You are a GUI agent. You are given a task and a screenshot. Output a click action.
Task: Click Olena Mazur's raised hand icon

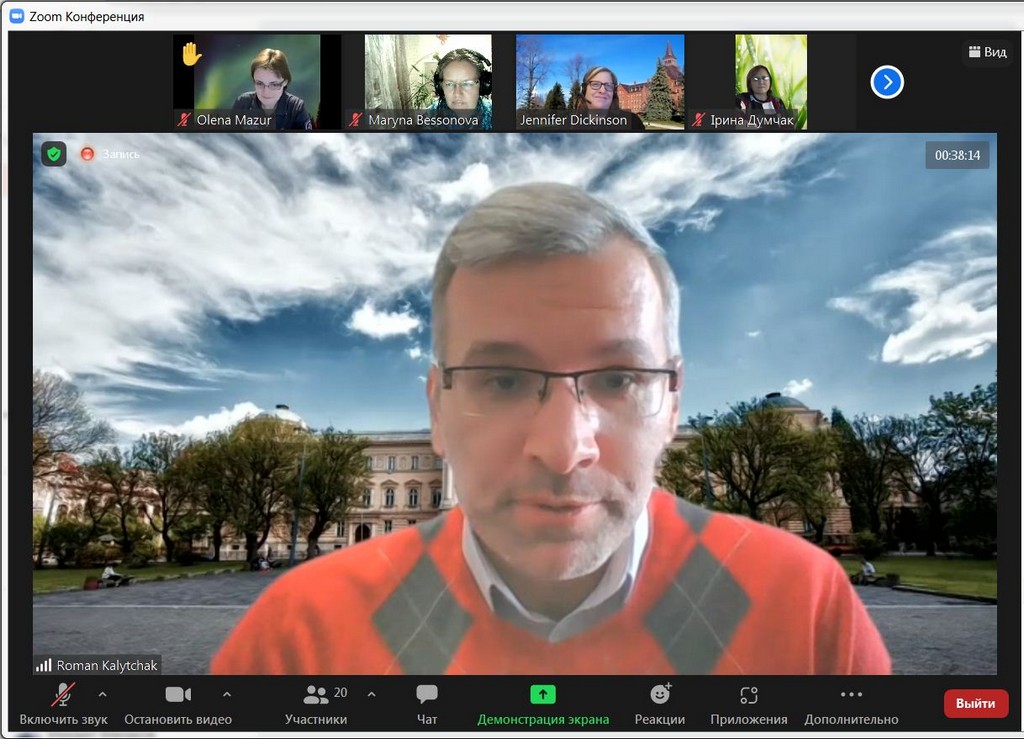(190, 54)
